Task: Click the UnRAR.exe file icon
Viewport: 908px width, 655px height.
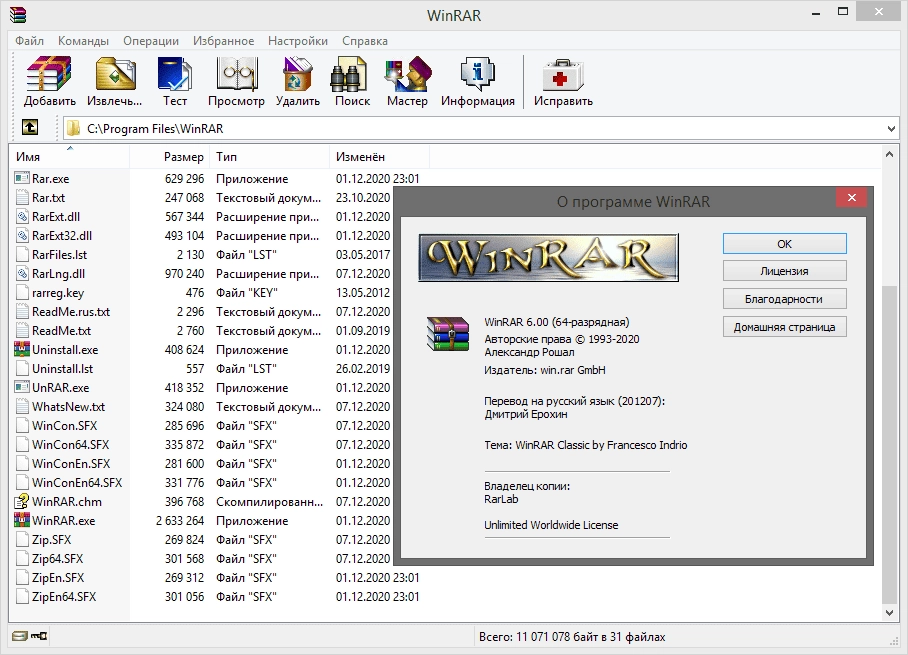Action: [22, 387]
